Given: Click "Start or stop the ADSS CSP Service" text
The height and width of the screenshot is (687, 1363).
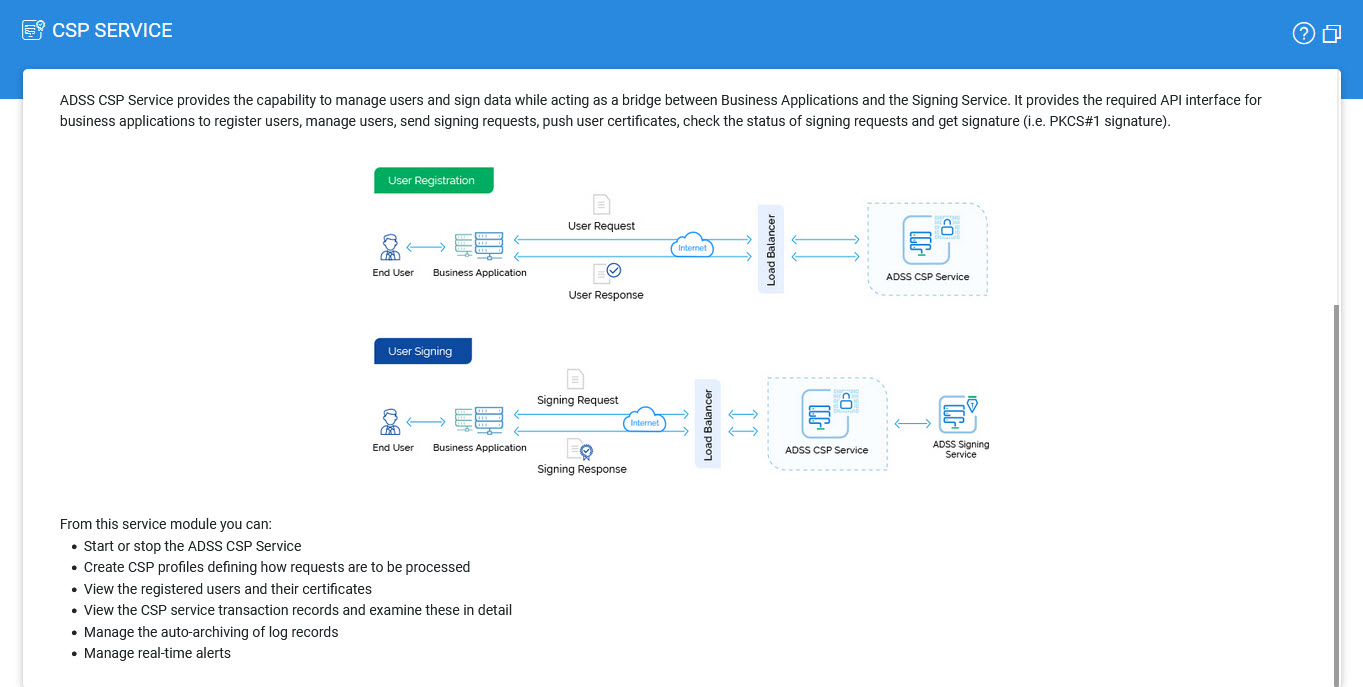Looking at the screenshot, I should [192, 546].
